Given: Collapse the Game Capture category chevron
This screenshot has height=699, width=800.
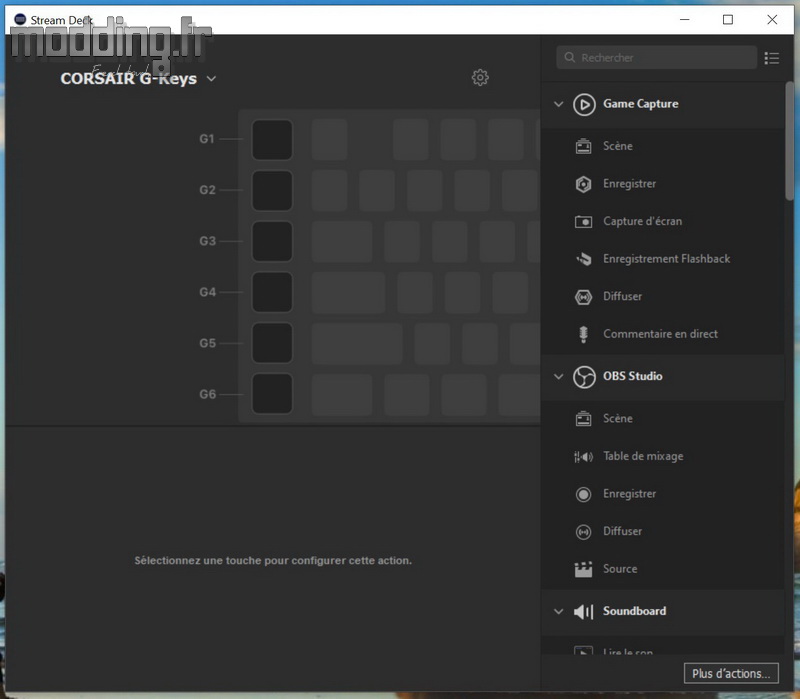Looking at the screenshot, I should pos(559,104).
